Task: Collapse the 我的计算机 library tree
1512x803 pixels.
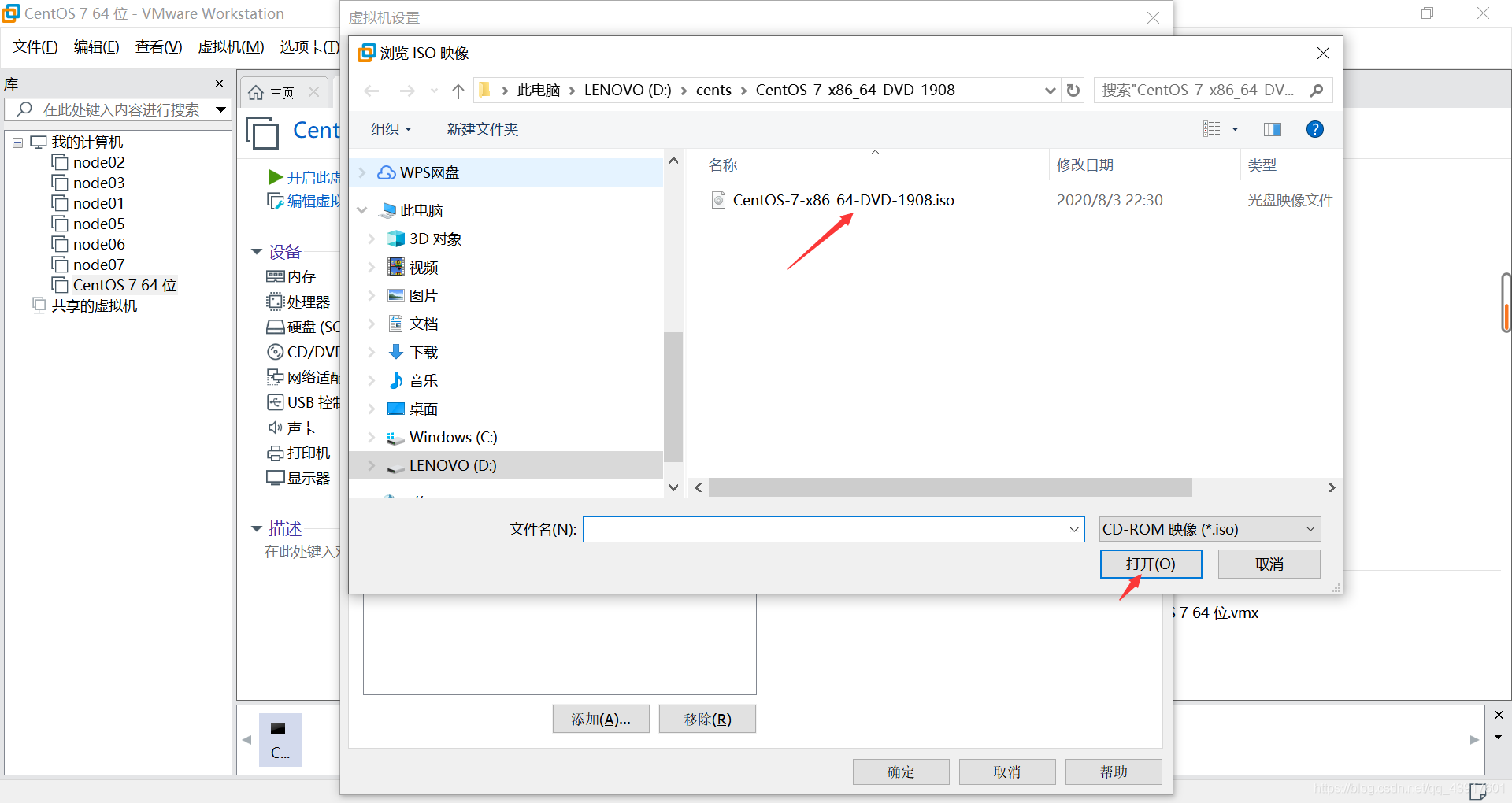Action: [x=17, y=142]
